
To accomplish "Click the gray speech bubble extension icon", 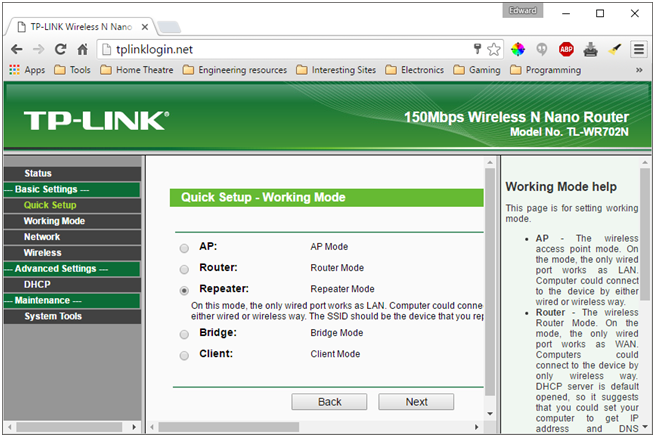I will click(542, 49).
